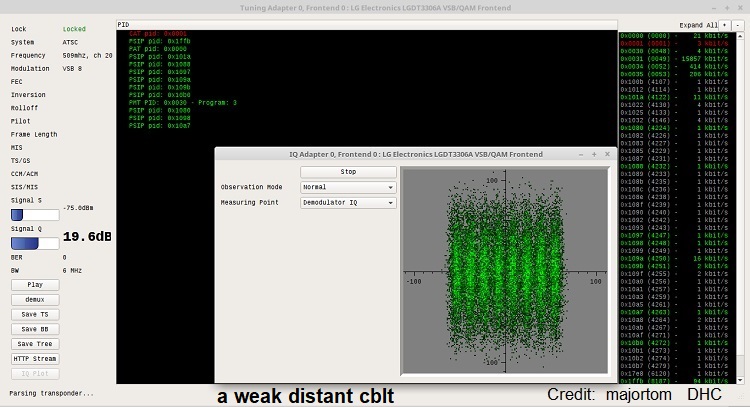Start the HTTP Stream
The width and height of the screenshot is (750, 407).
pyautogui.click(x=35, y=358)
